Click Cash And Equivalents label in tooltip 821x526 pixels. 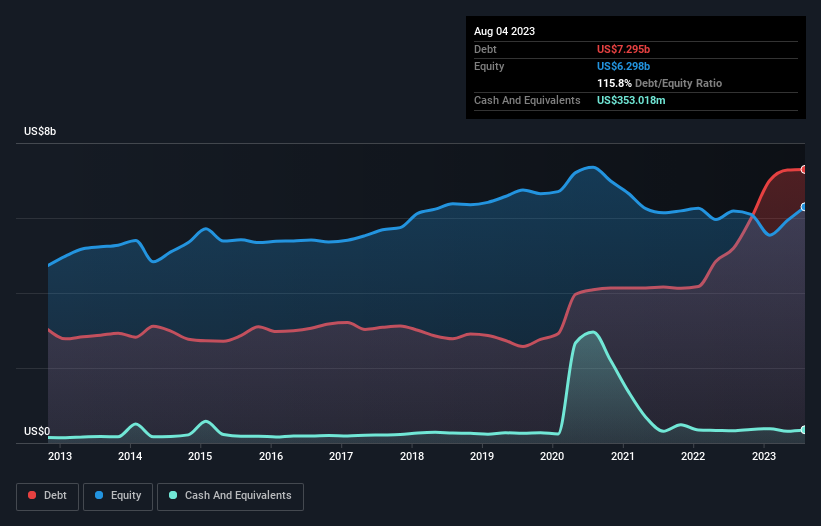point(527,100)
